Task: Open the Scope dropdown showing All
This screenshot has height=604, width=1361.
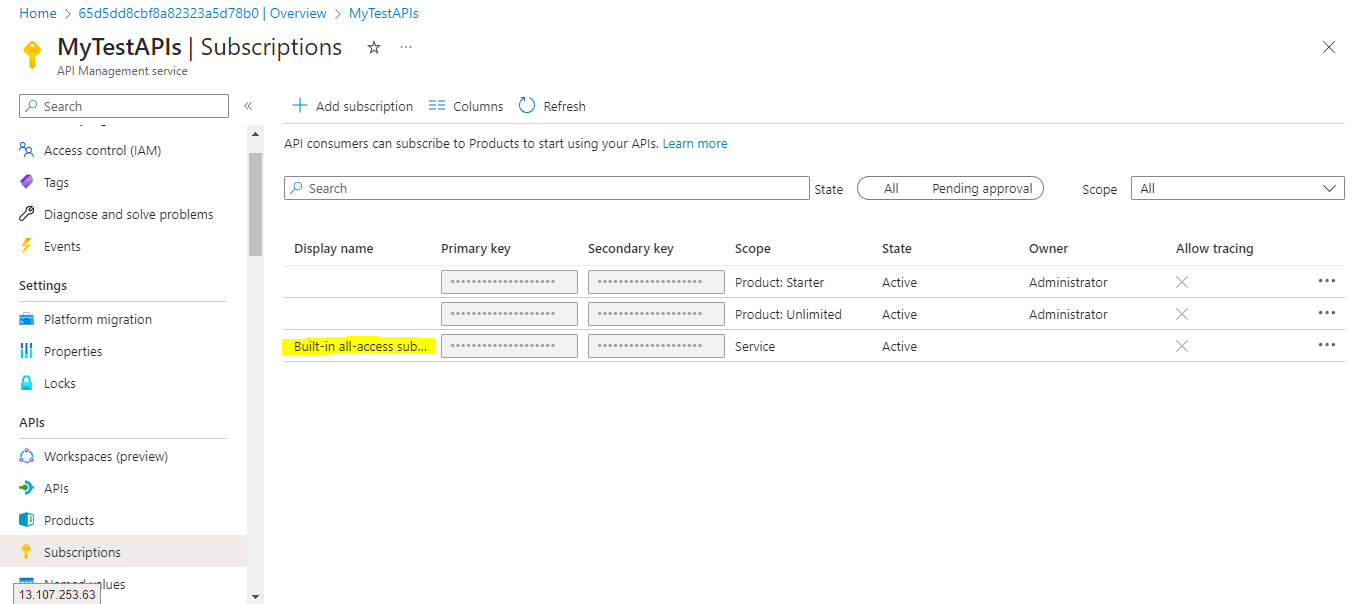Action: [x=1237, y=188]
